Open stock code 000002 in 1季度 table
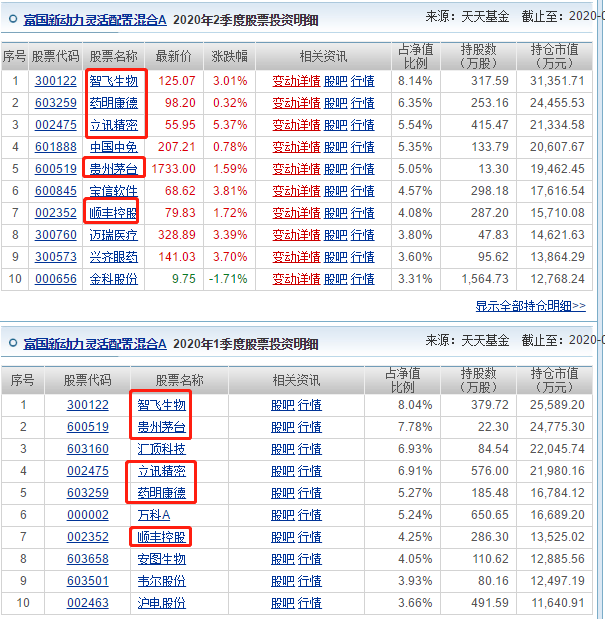The image size is (605, 619). 88,515
